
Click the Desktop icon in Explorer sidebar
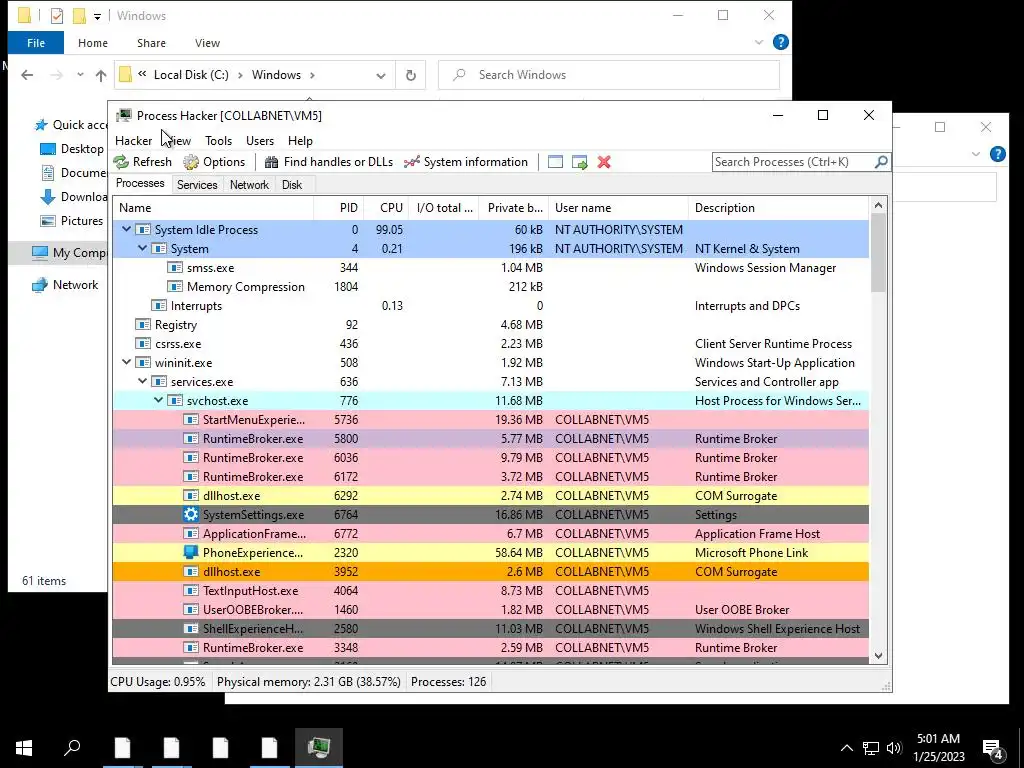coord(48,149)
